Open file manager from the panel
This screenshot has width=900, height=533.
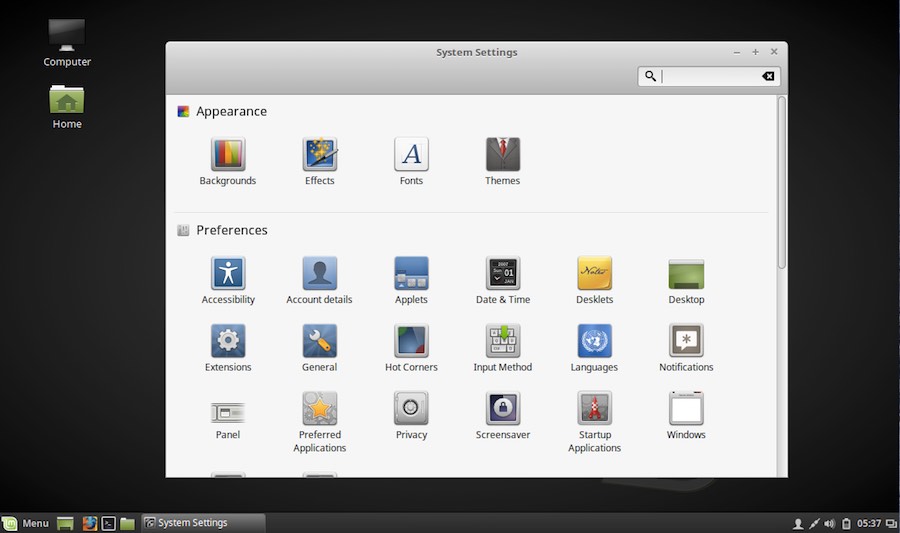point(127,523)
